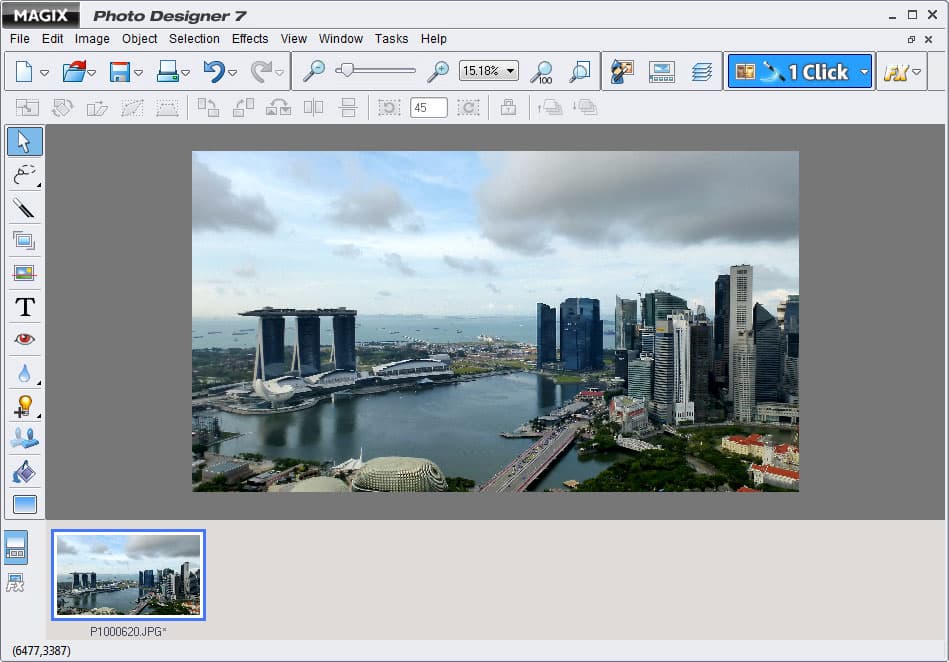The width and height of the screenshot is (949, 662).
Task: Click the Save disk icon
Action: 120,72
